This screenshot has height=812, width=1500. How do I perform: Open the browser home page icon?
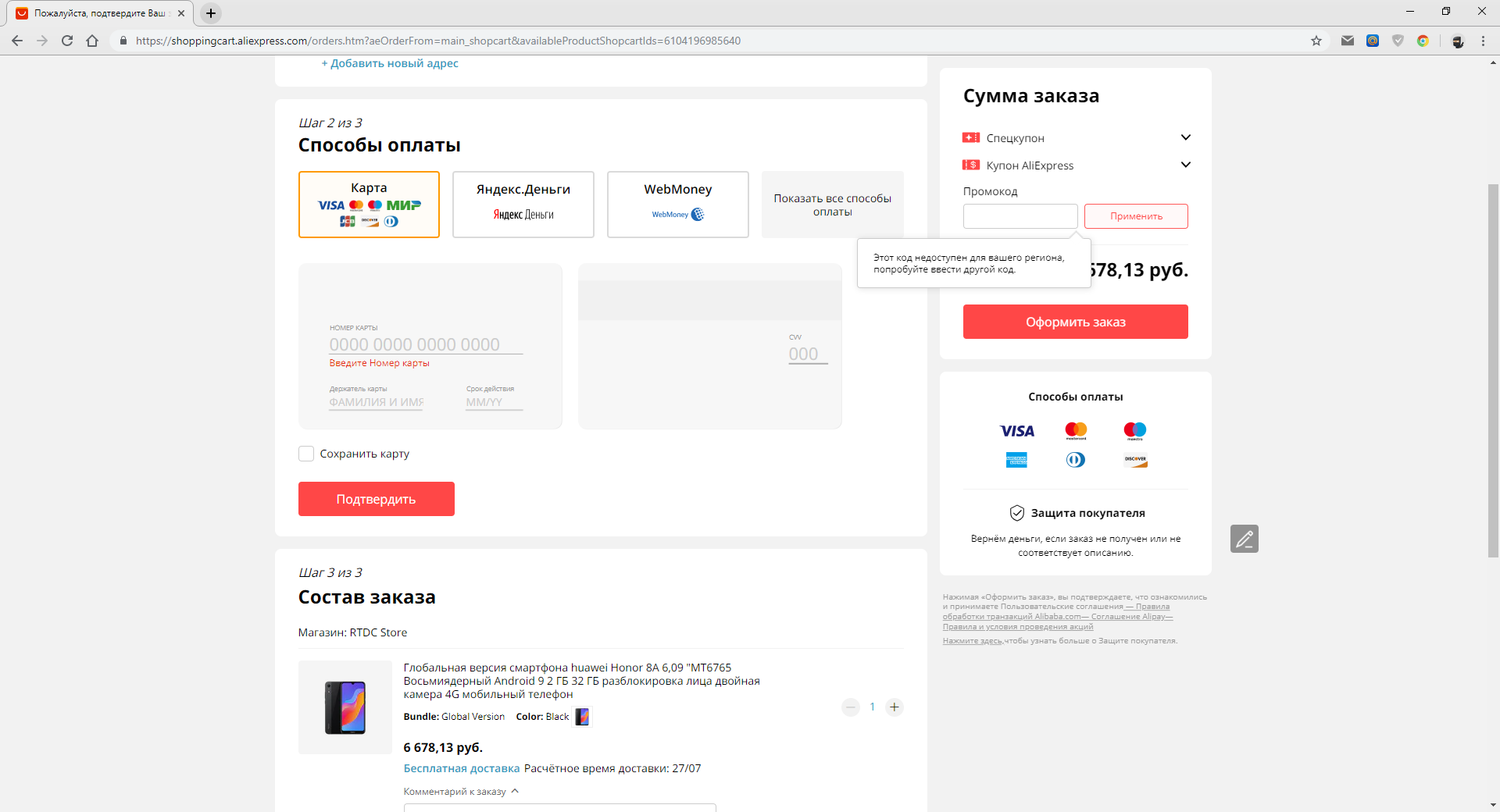click(x=92, y=41)
